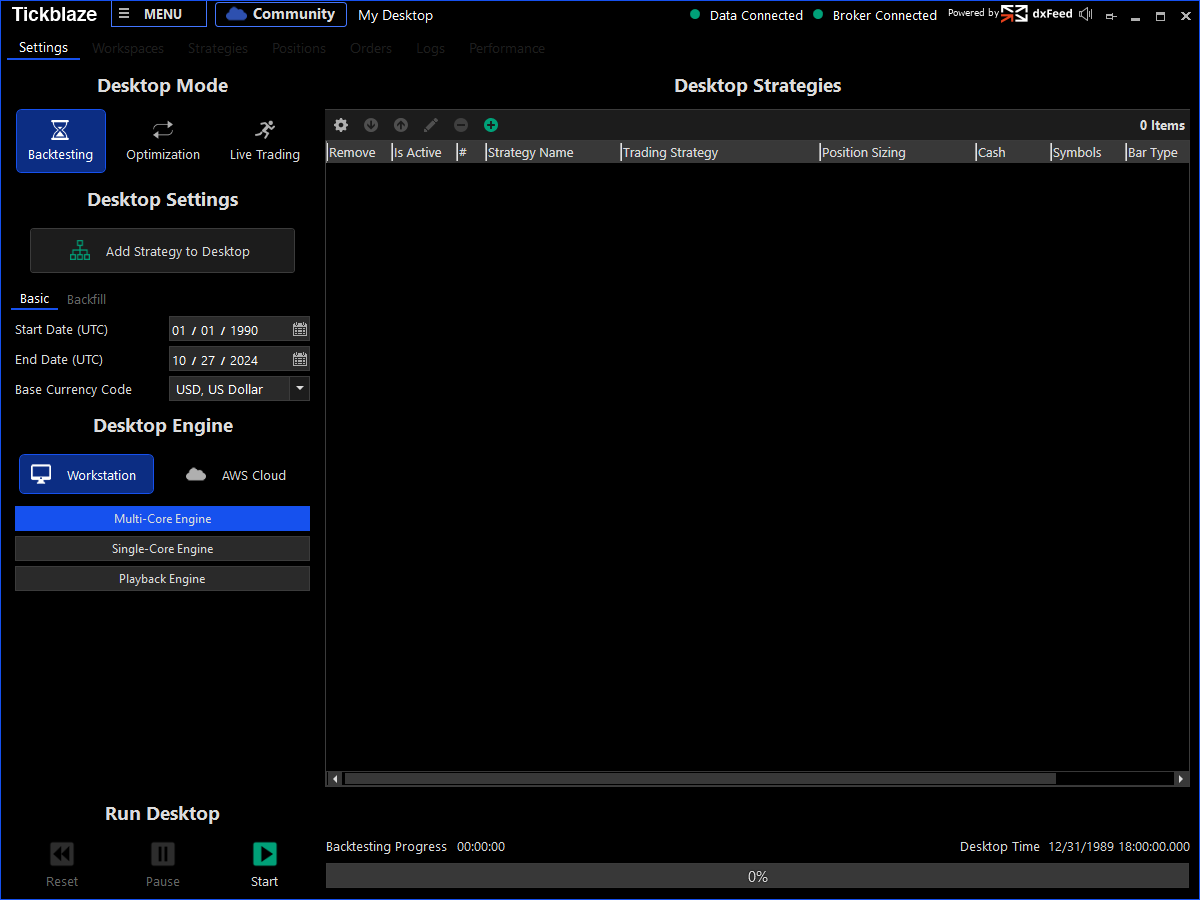1200x900 pixels.
Task: Click the Data Connected status indicator
Action: [x=747, y=15]
